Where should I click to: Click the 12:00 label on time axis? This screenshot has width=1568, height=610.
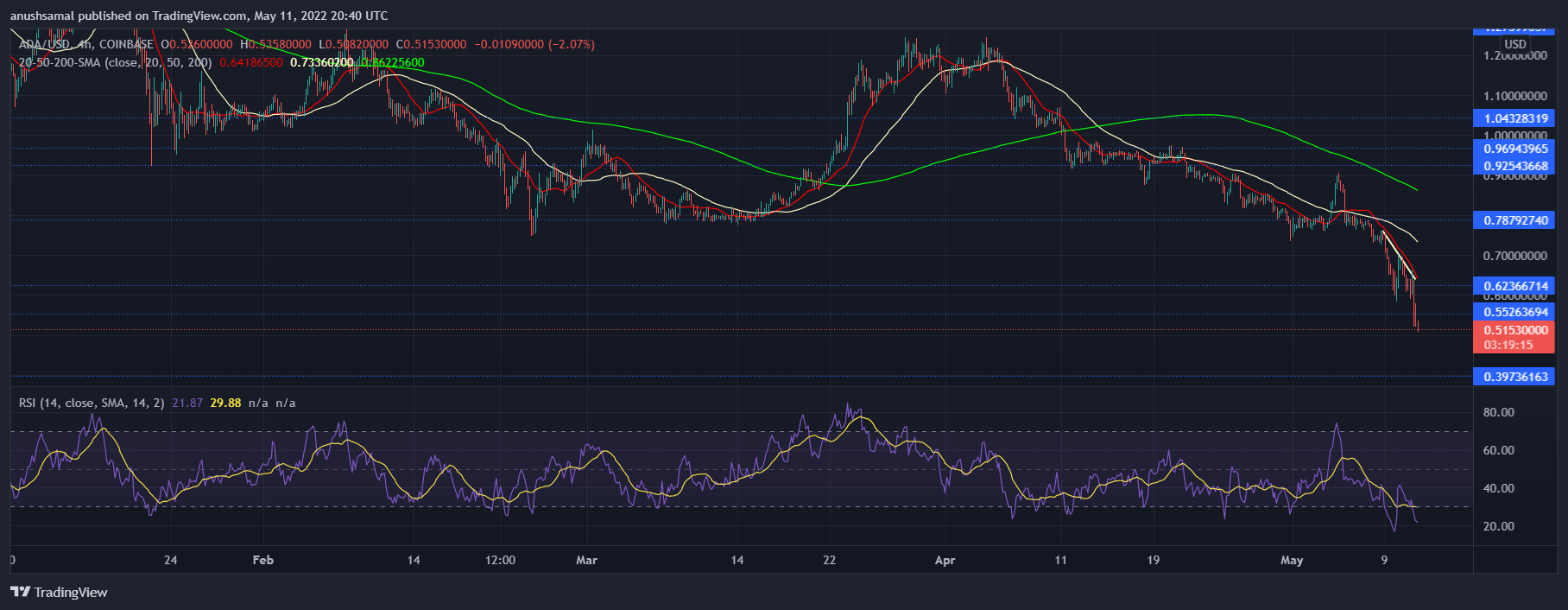pyautogui.click(x=501, y=560)
